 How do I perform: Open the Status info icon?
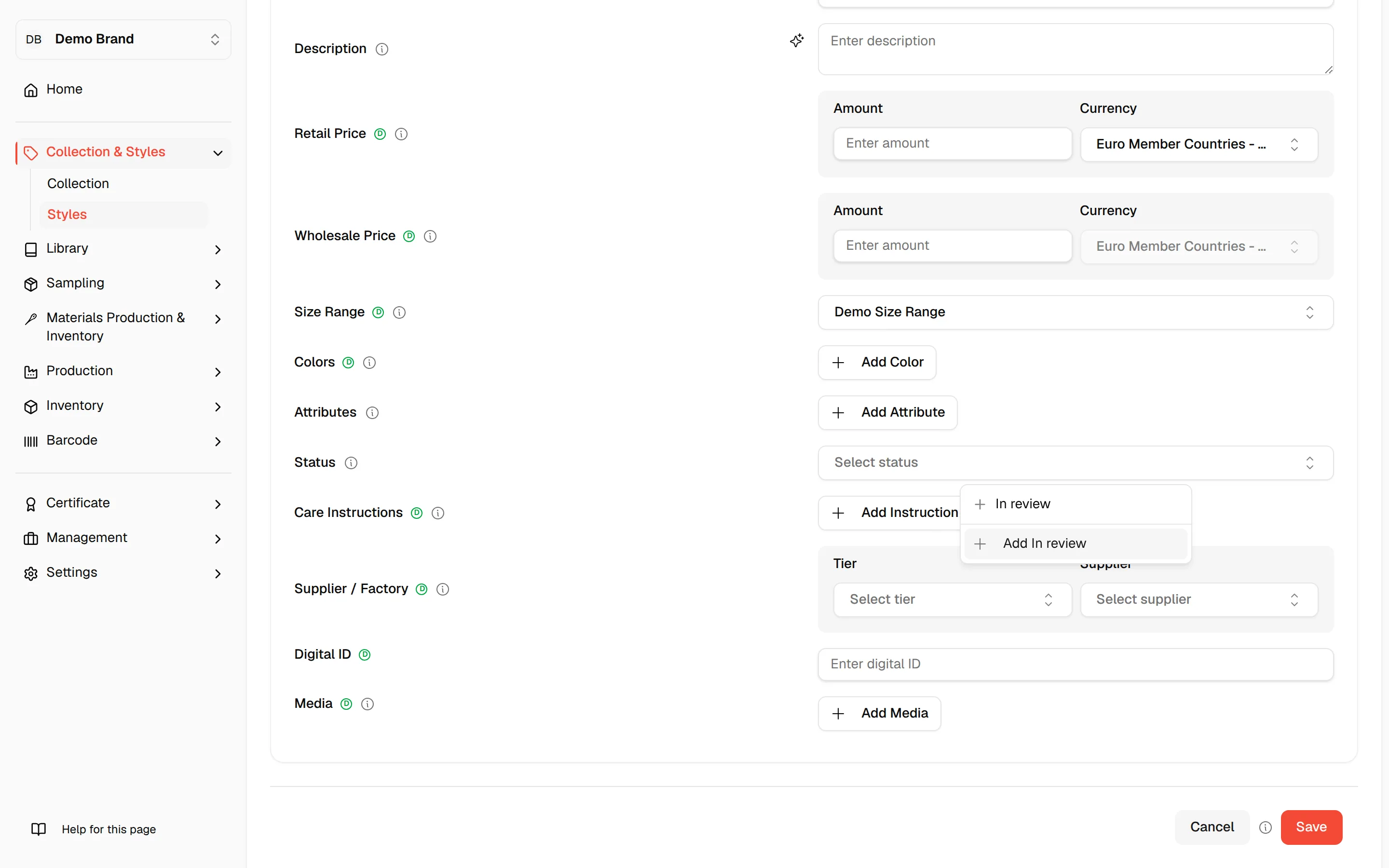[x=351, y=463]
